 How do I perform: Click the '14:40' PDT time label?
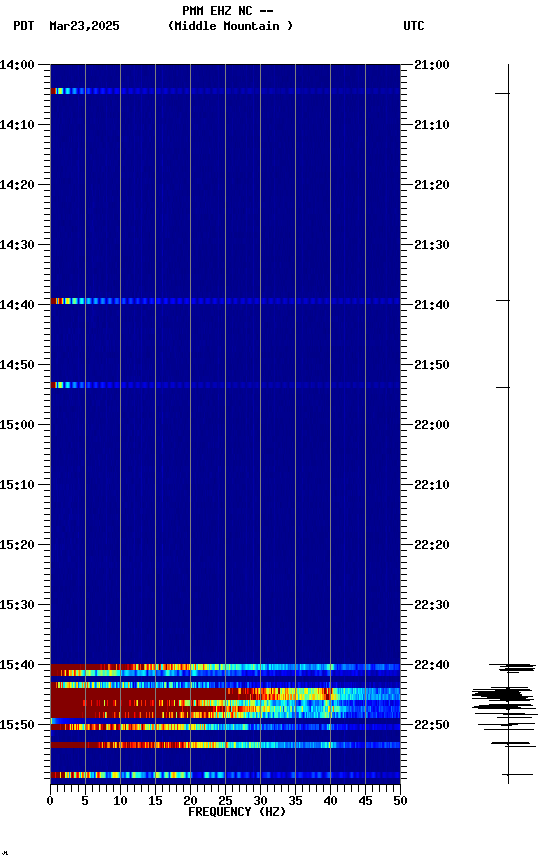pyautogui.click(x=17, y=305)
